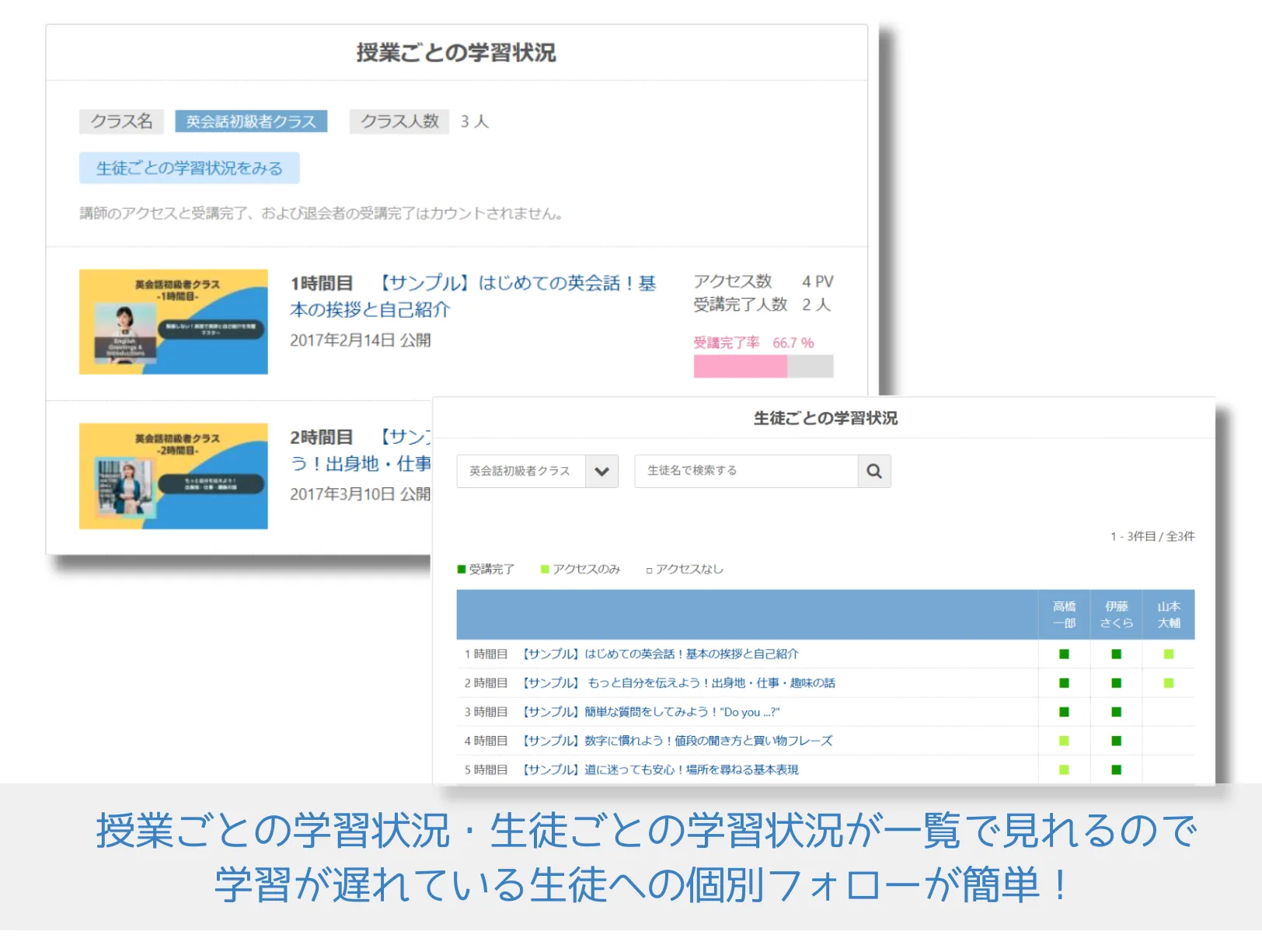Screen dimensions: 1262x952
Task: Click 山本大輔's light green square for 2時間目
Action: 1168,683
